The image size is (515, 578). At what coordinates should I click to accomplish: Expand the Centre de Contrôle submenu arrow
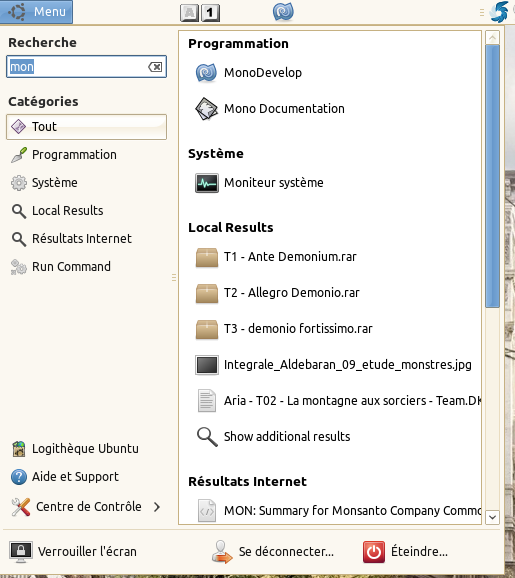pyautogui.click(x=157, y=507)
